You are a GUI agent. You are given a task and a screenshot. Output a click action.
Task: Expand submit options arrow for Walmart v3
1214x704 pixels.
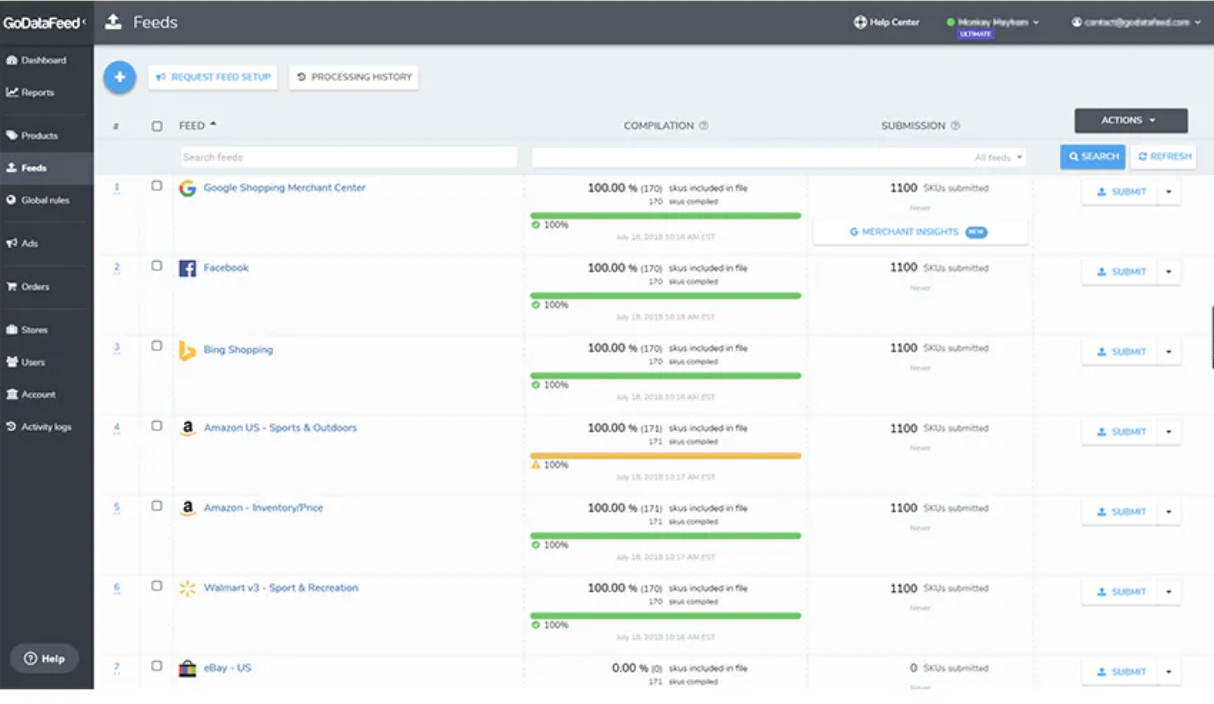click(x=1169, y=592)
